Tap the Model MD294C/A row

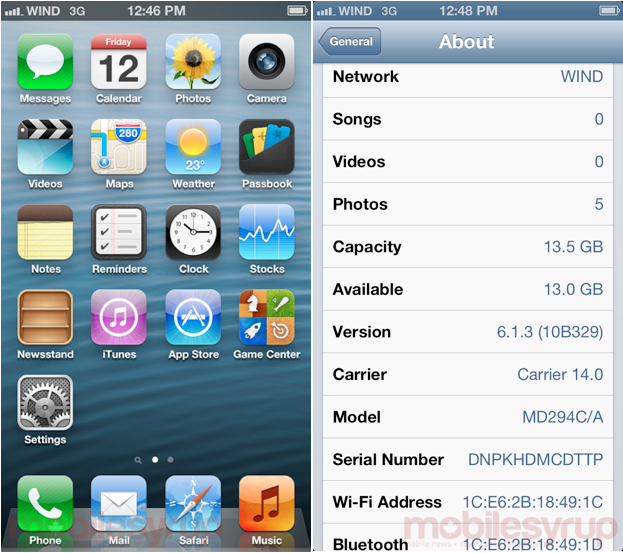468,417
